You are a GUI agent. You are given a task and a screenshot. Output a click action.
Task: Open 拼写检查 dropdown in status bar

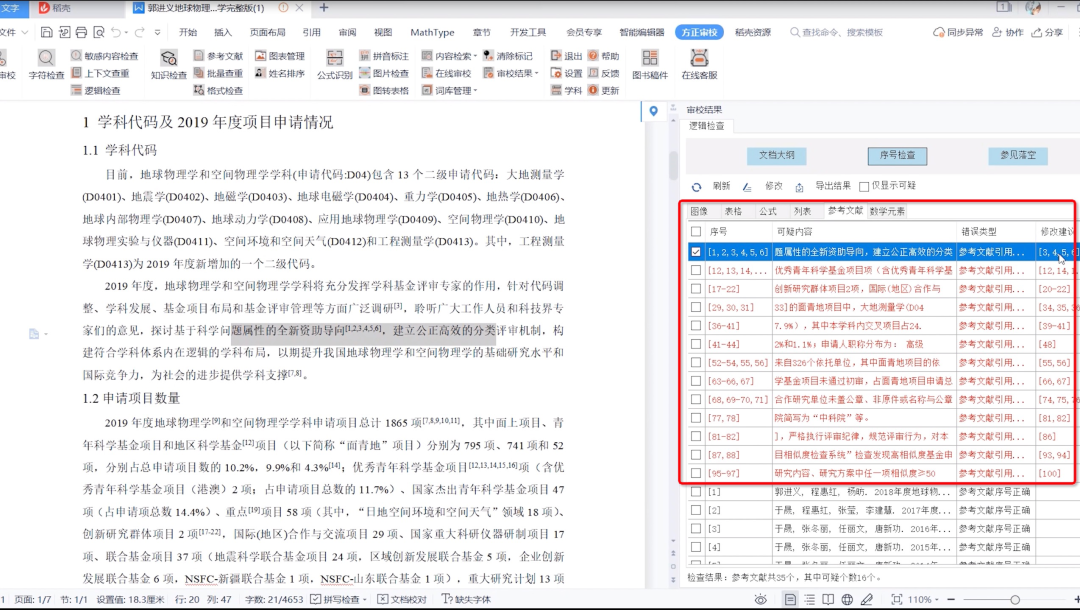click(364, 600)
